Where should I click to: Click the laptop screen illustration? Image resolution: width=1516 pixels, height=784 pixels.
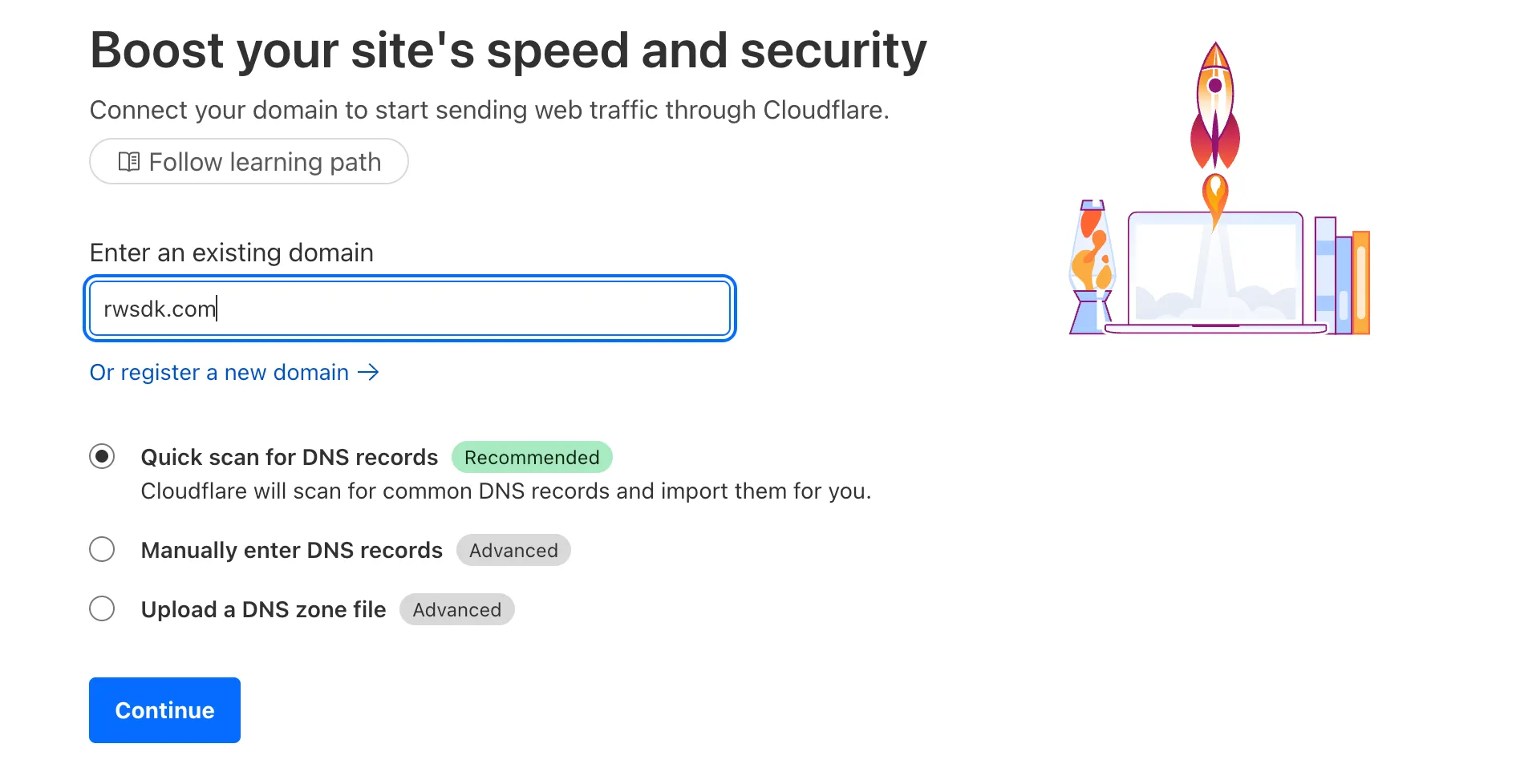point(1214,269)
